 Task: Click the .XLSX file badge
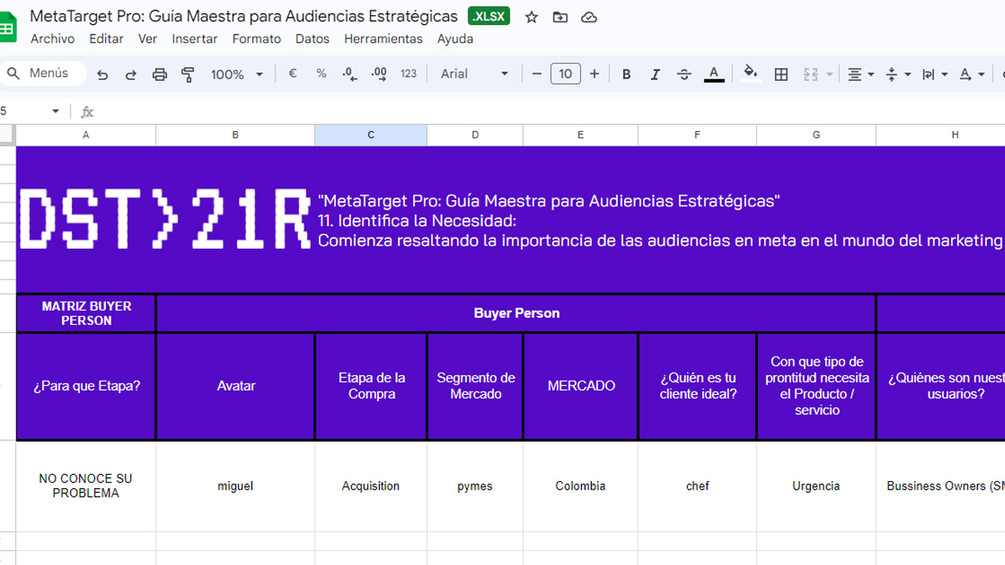489,16
